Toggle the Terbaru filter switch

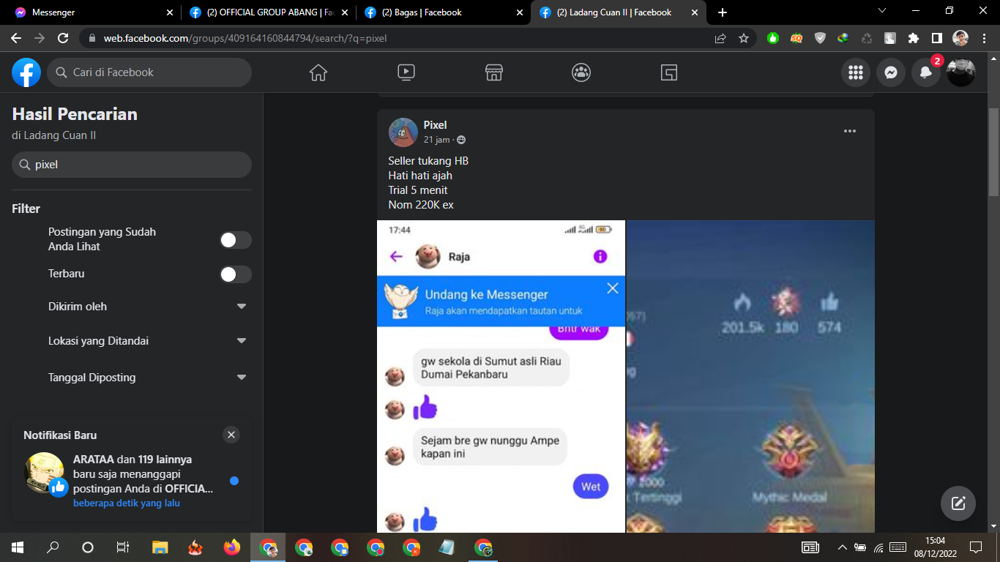coord(235,274)
